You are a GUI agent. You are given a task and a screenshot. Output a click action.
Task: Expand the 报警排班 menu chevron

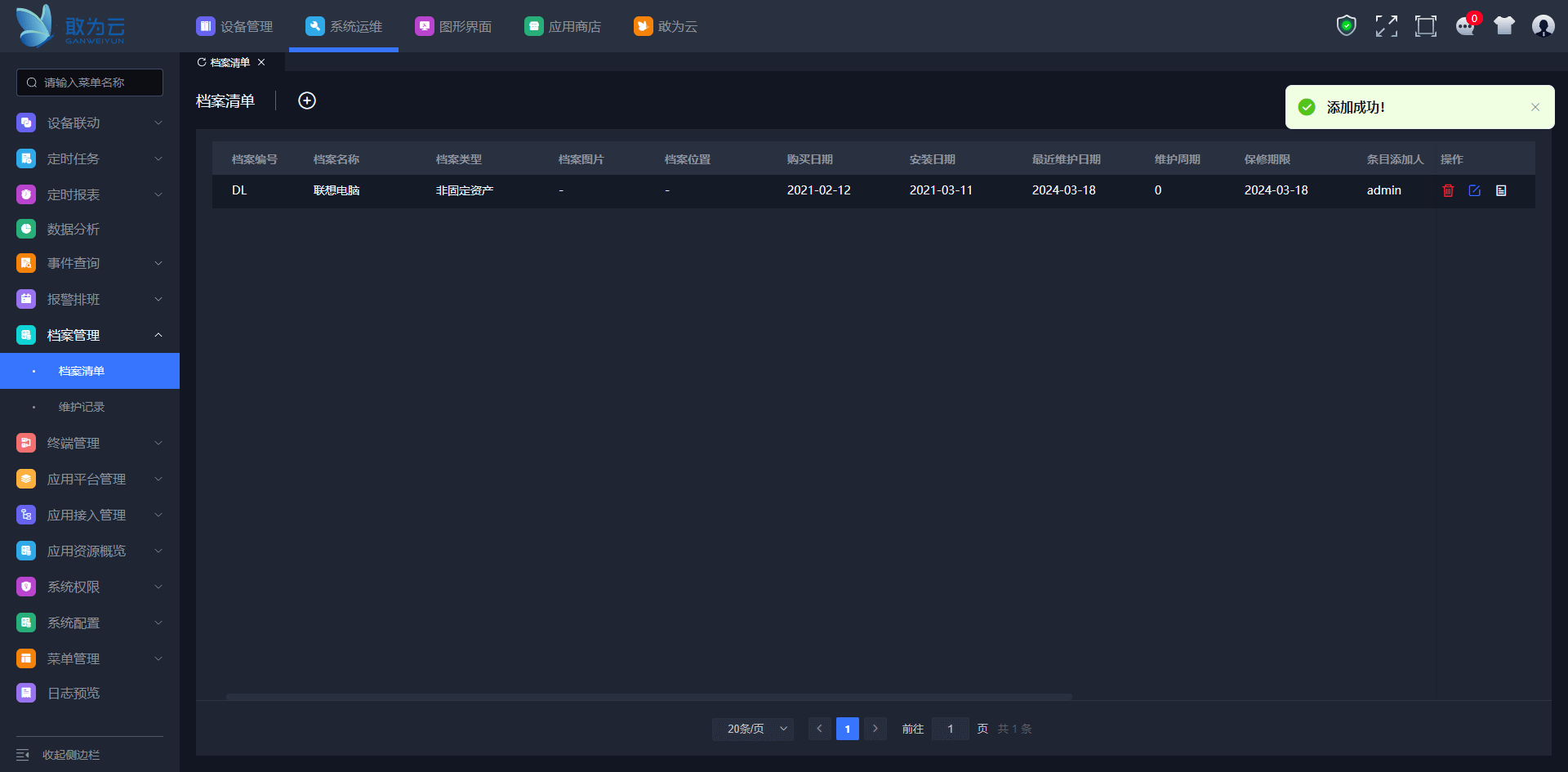tap(158, 299)
